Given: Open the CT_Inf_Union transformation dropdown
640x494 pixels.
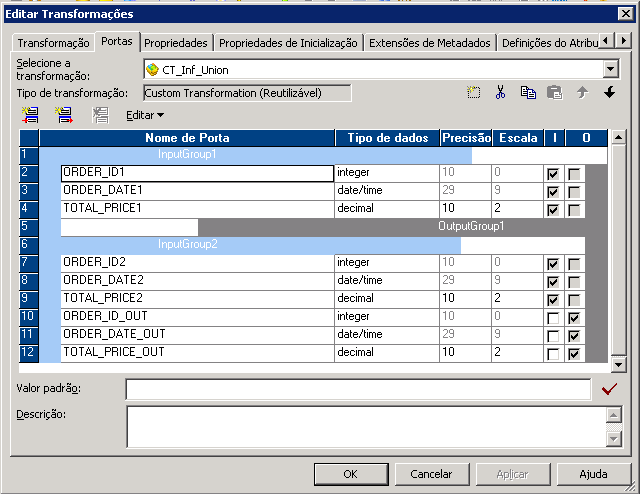Looking at the screenshot, I should (611, 69).
